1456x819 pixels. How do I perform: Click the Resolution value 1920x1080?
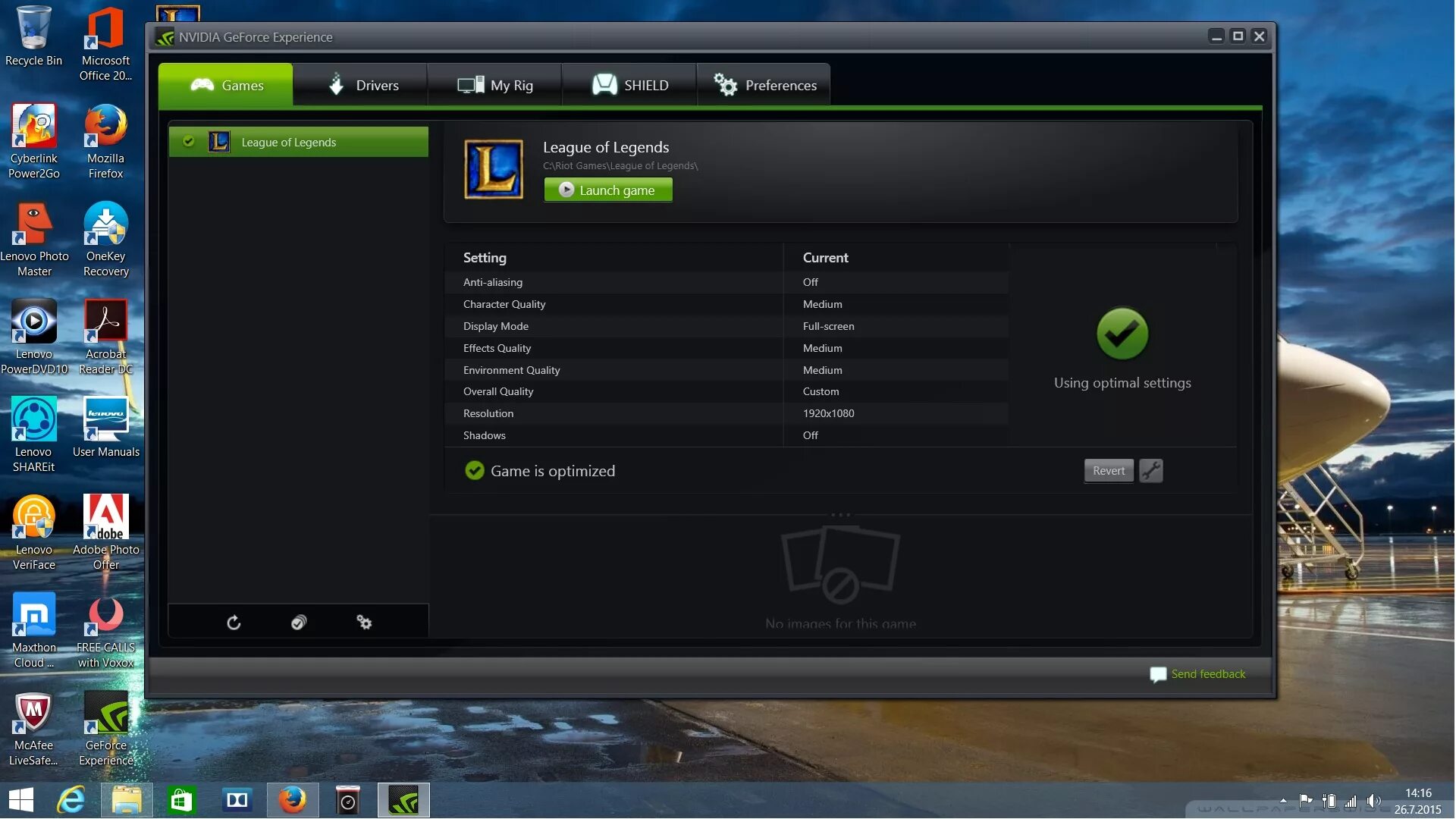(x=828, y=413)
